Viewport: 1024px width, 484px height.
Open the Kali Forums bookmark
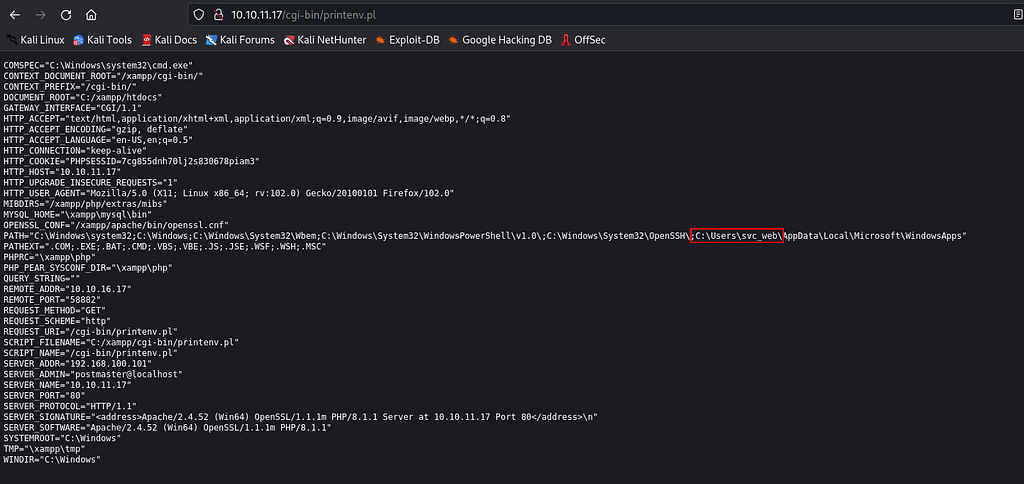pos(240,40)
